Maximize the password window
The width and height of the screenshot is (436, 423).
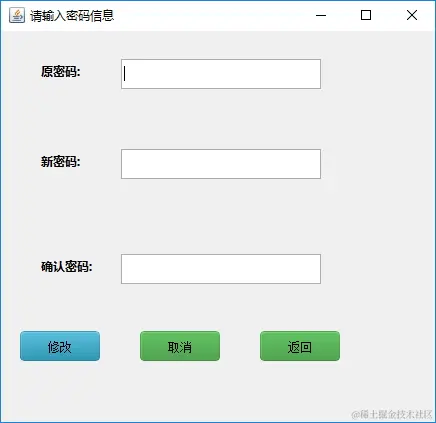(366, 15)
